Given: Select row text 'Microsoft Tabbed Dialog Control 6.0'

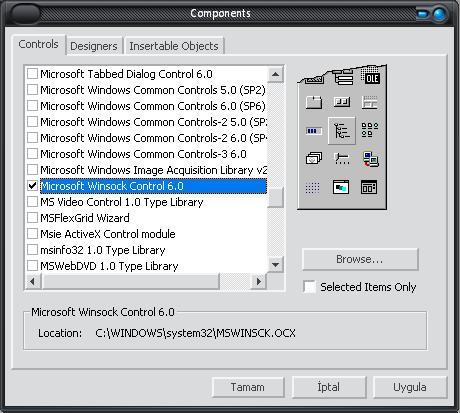Looking at the screenshot, I should pos(126,74).
